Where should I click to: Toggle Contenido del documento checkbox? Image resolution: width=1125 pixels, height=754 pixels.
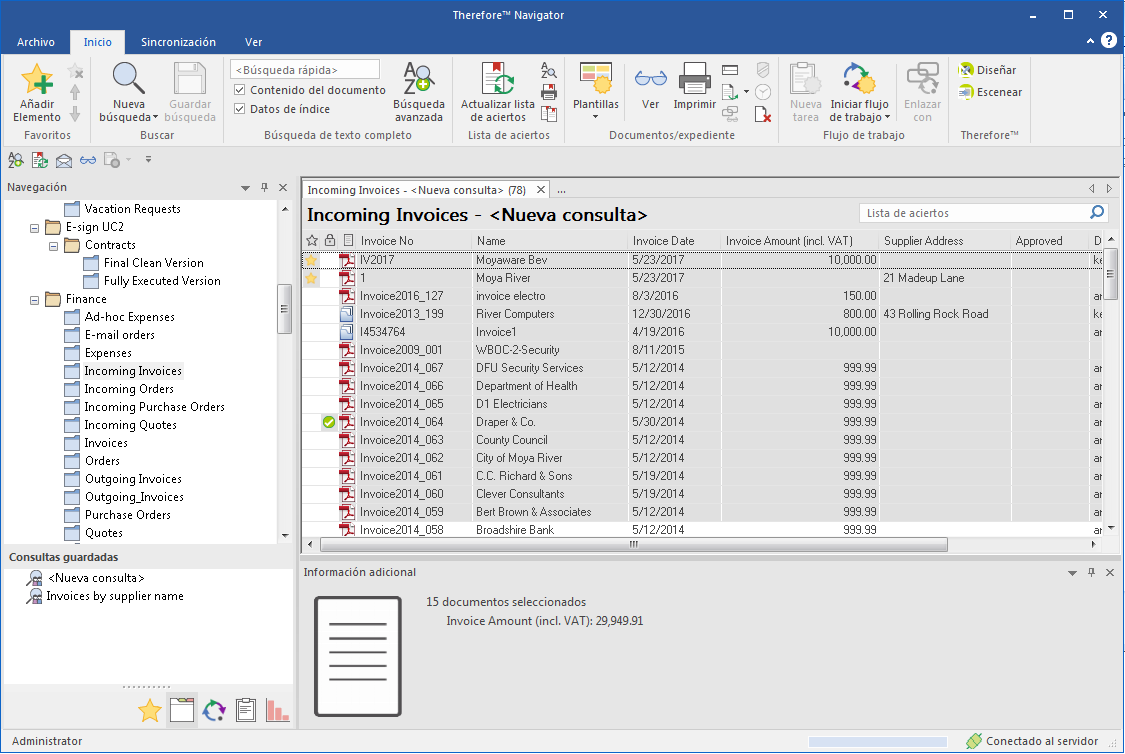point(240,90)
